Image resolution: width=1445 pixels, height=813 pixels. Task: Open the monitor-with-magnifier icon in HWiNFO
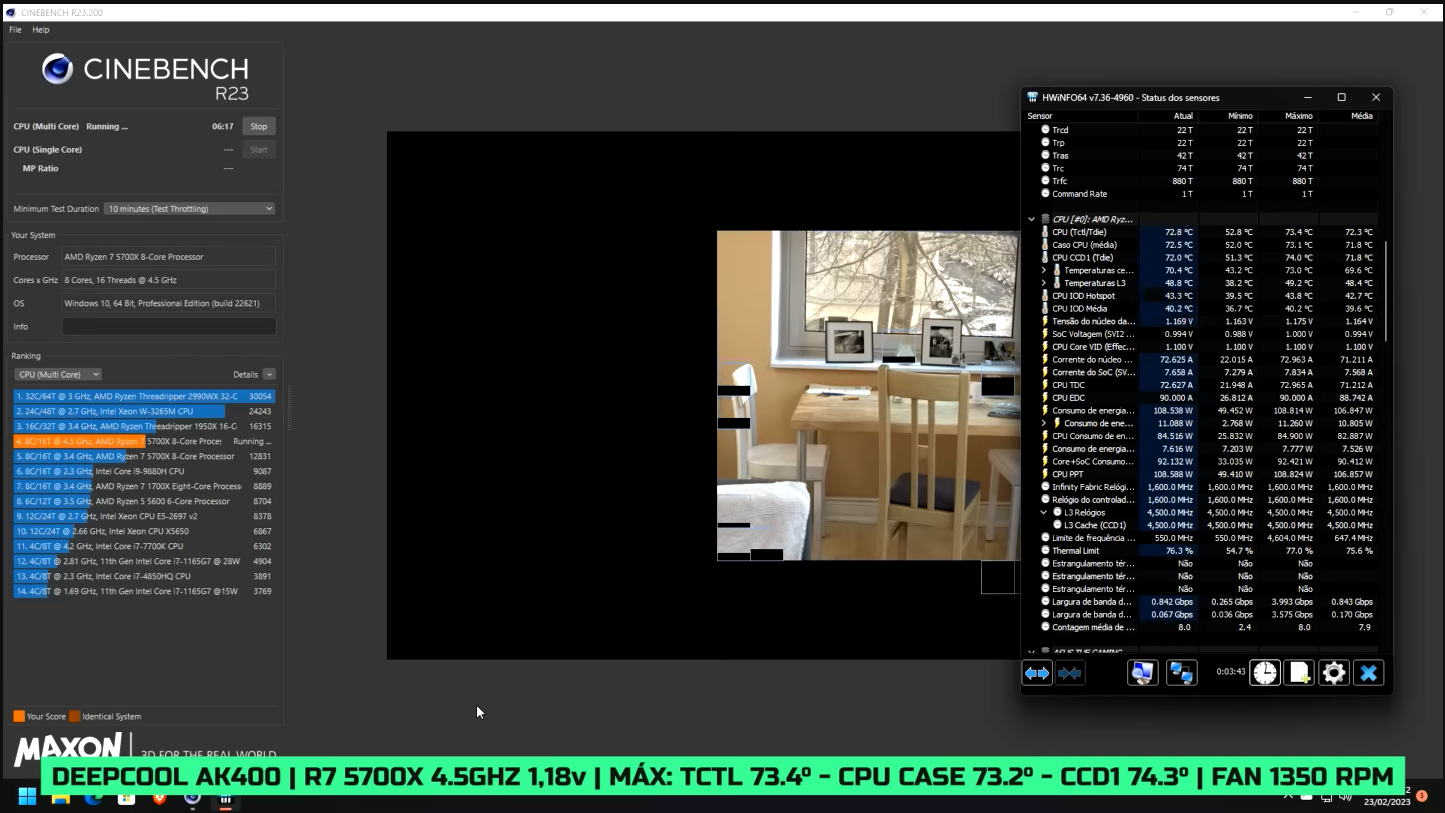pyautogui.click(x=1142, y=673)
